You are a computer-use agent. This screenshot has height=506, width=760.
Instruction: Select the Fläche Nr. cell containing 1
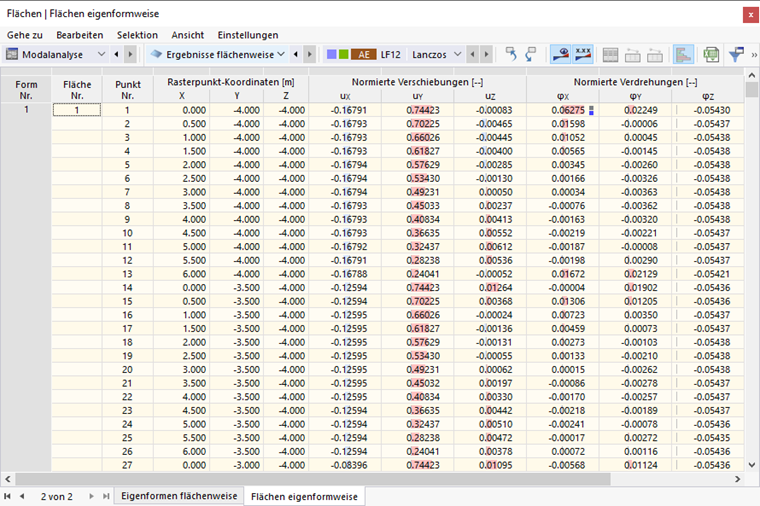coord(77,110)
